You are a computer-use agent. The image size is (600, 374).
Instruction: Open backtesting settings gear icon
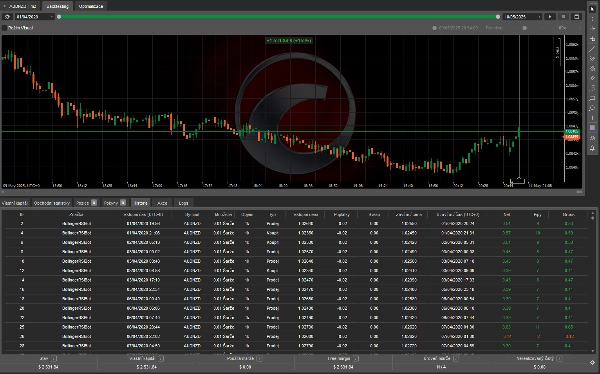[7, 17]
